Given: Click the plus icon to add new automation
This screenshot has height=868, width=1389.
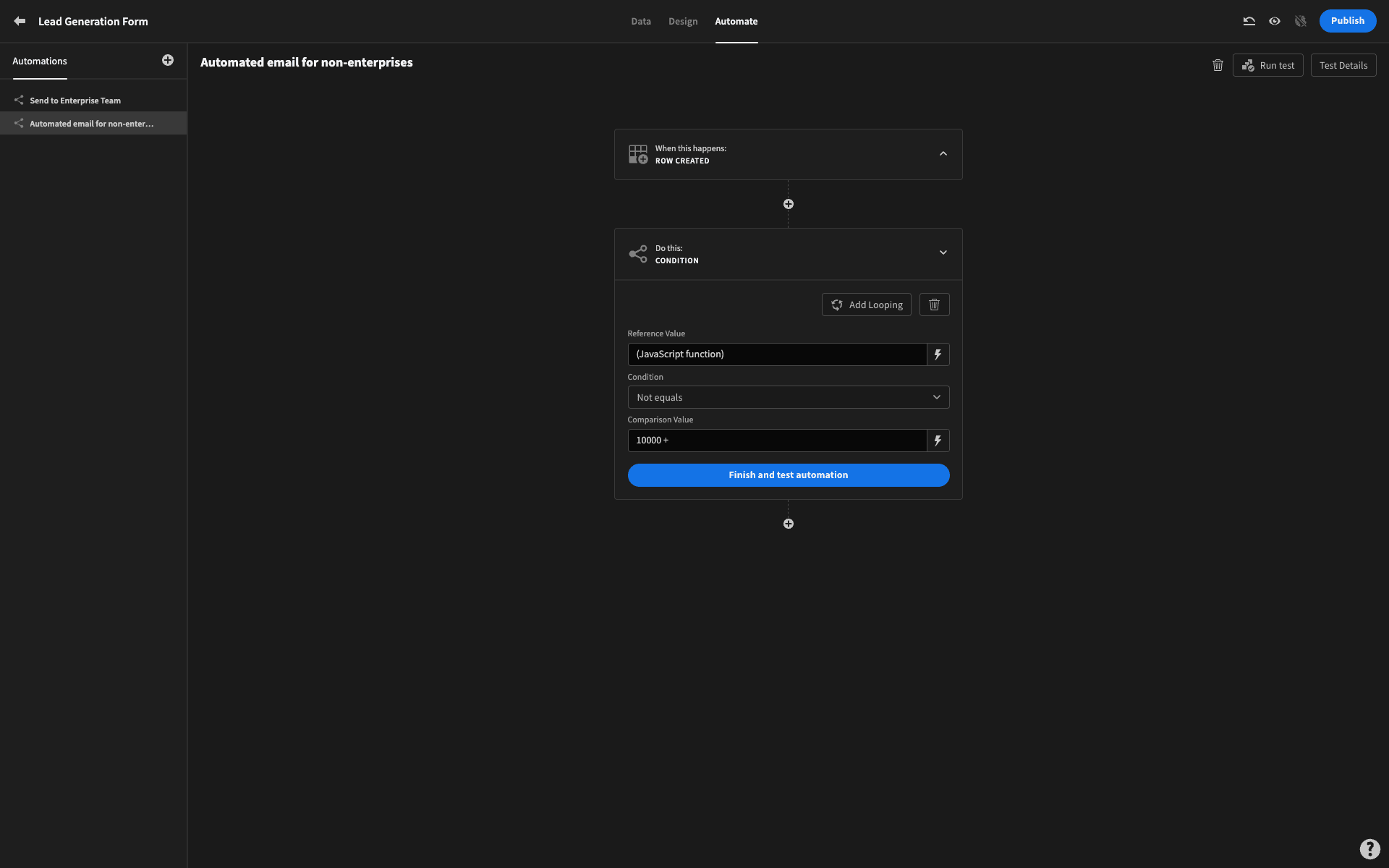Looking at the screenshot, I should pyautogui.click(x=167, y=60).
